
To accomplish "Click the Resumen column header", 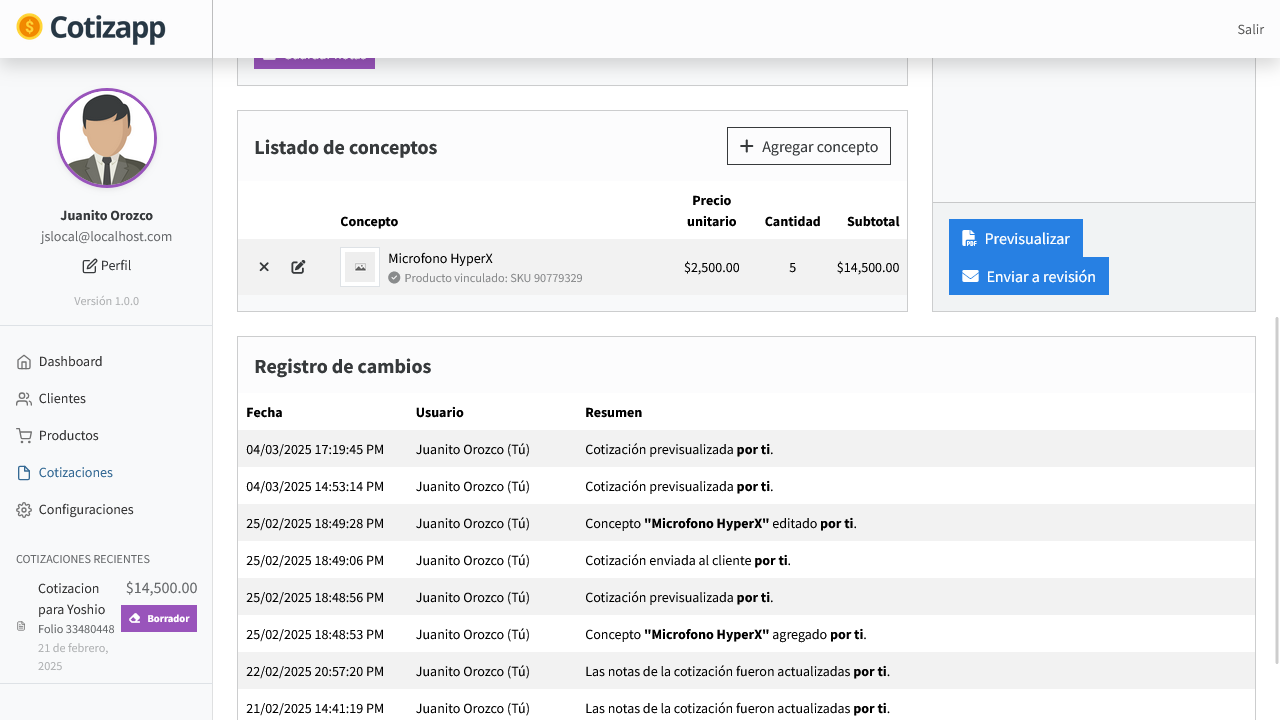I will click(613, 412).
